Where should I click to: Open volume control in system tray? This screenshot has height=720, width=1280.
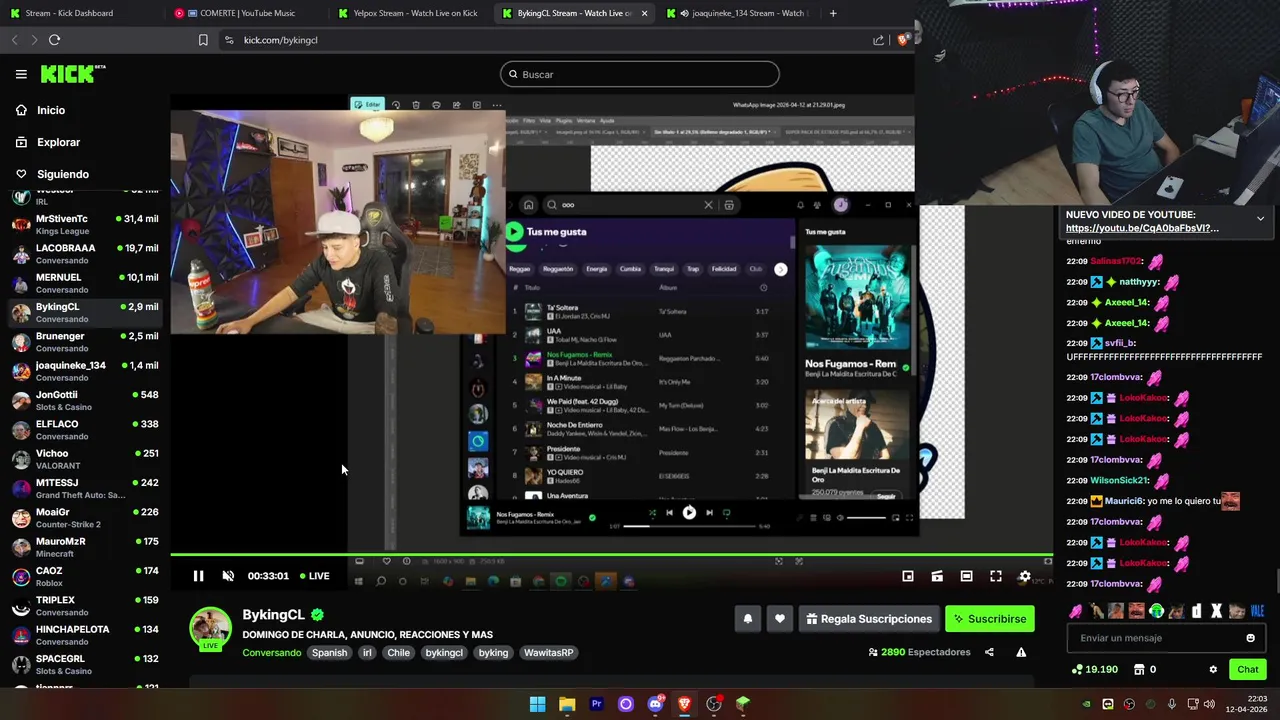pyautogui.click(x=1209, y=704)
